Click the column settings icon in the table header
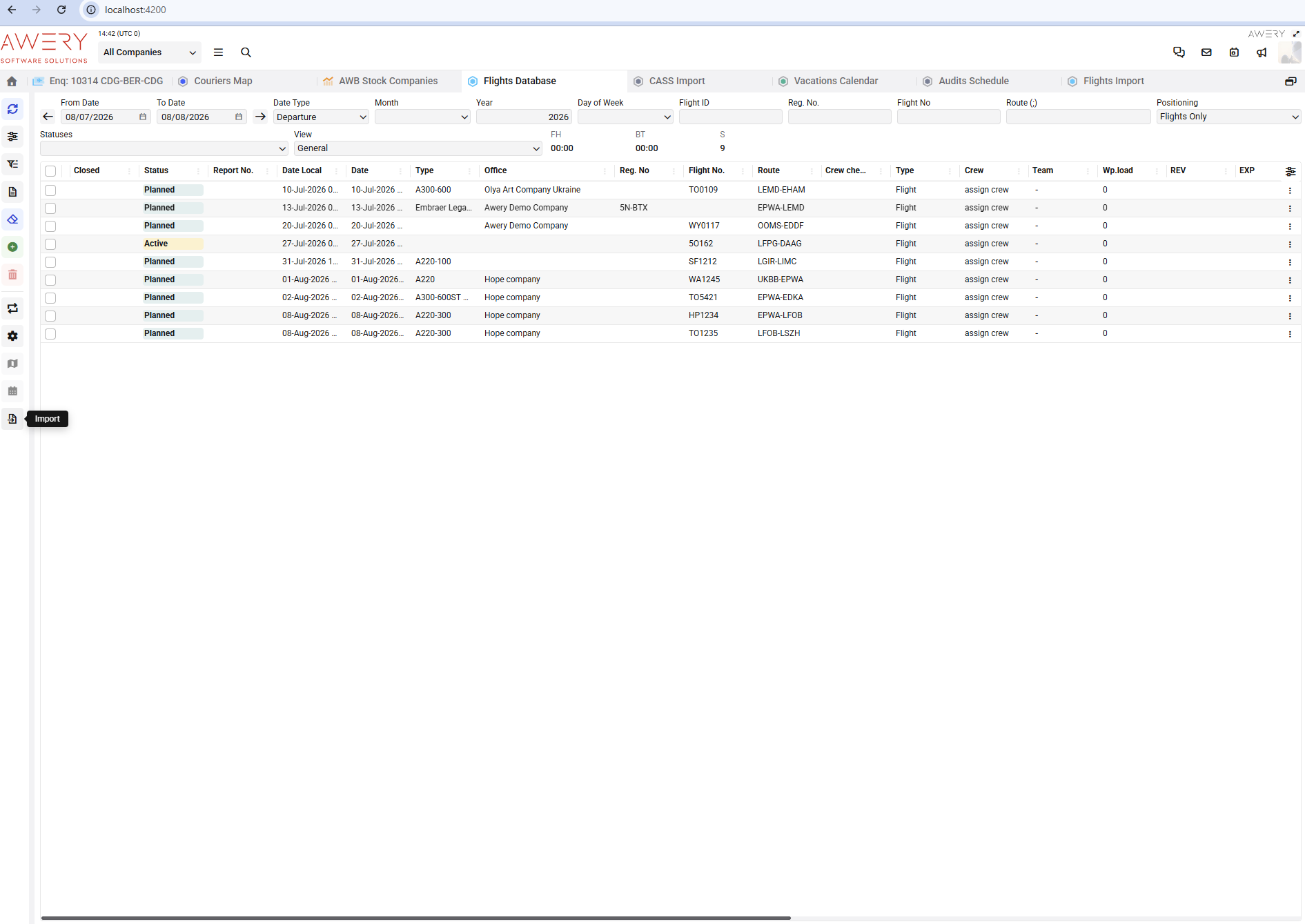The height and width of the screenshot is (924, 1305). pyautogui.click(x=1291, y=171)
